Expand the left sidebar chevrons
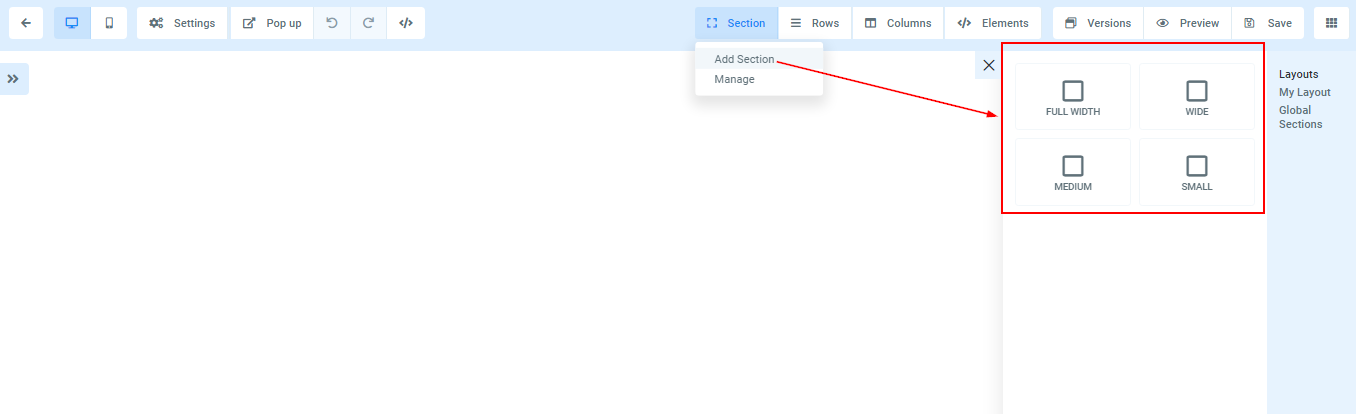Viewport: 1356px width, 414px height. [x=14, y=78]
